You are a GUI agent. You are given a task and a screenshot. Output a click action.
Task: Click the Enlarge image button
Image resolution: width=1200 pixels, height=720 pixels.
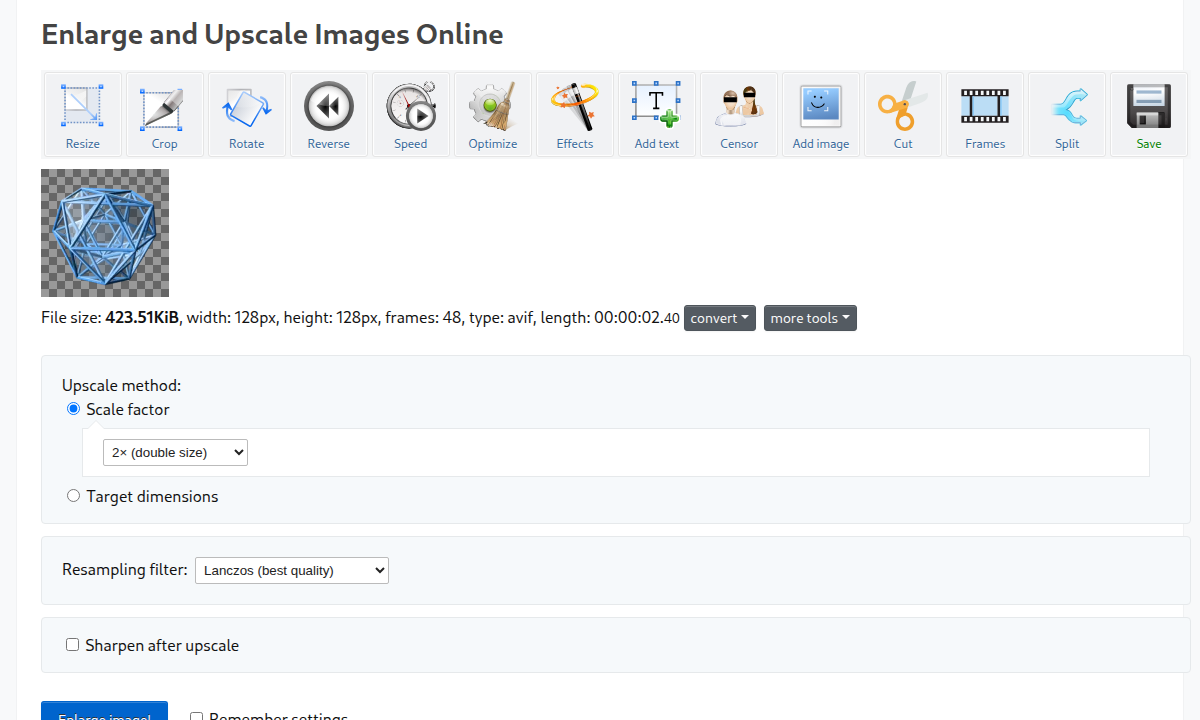pyautogui.click(x=104, y=711)
